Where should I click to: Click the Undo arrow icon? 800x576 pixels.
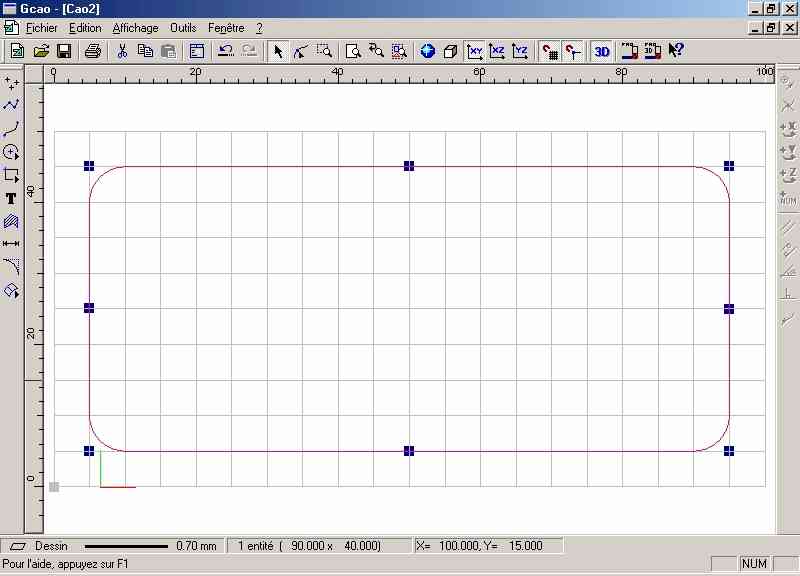(225, 51)
